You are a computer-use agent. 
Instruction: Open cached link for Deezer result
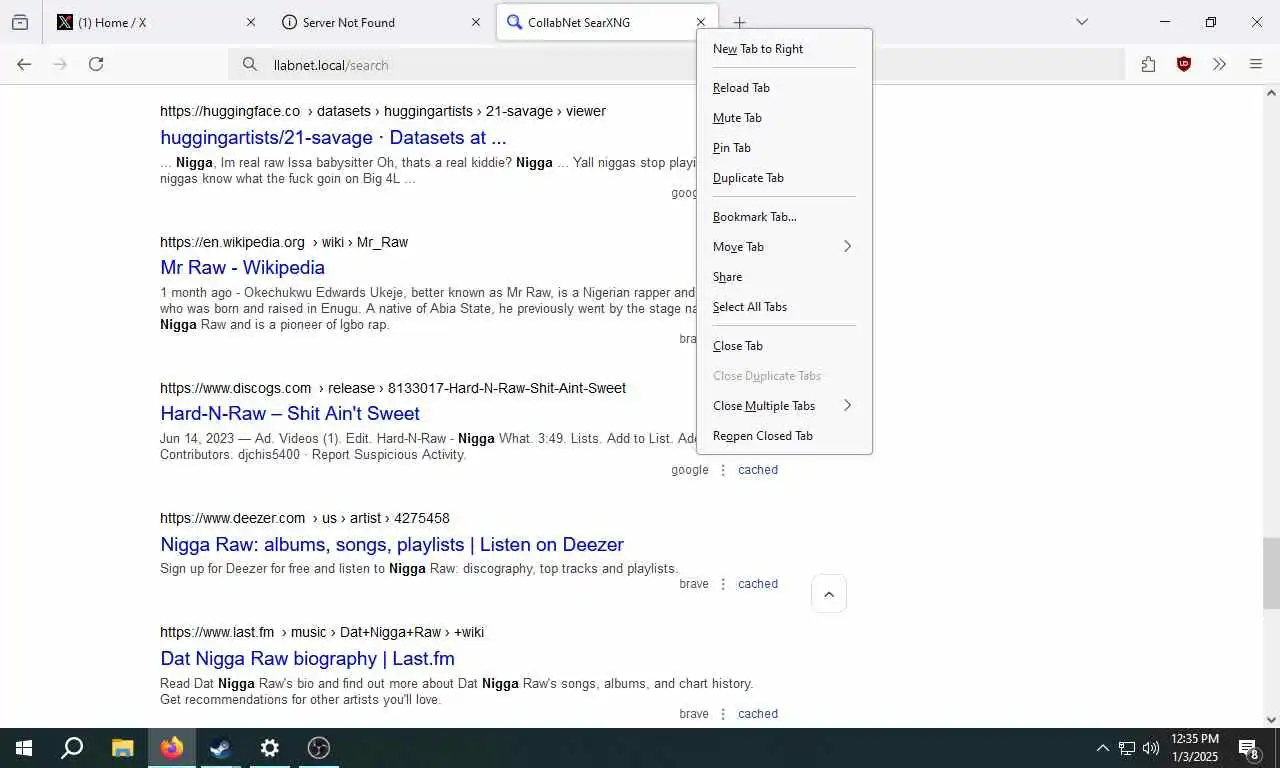click(758, 584)
